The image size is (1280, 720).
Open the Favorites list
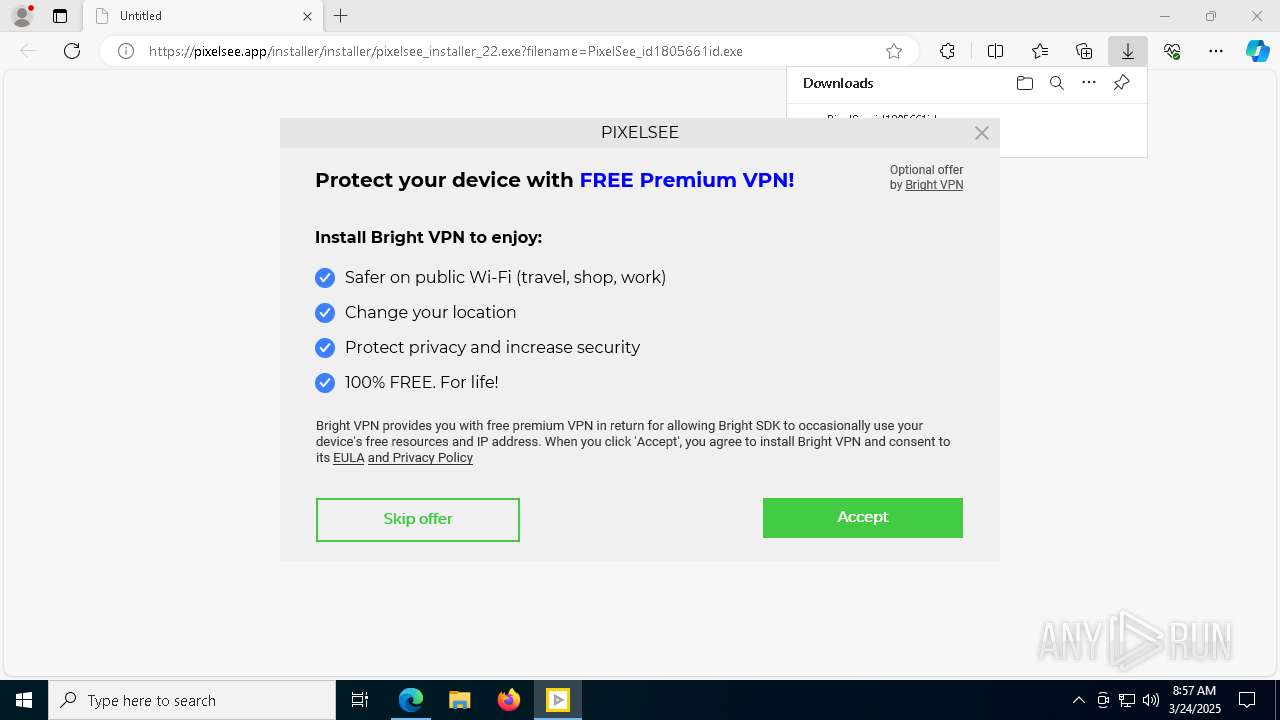[1040, 51]
